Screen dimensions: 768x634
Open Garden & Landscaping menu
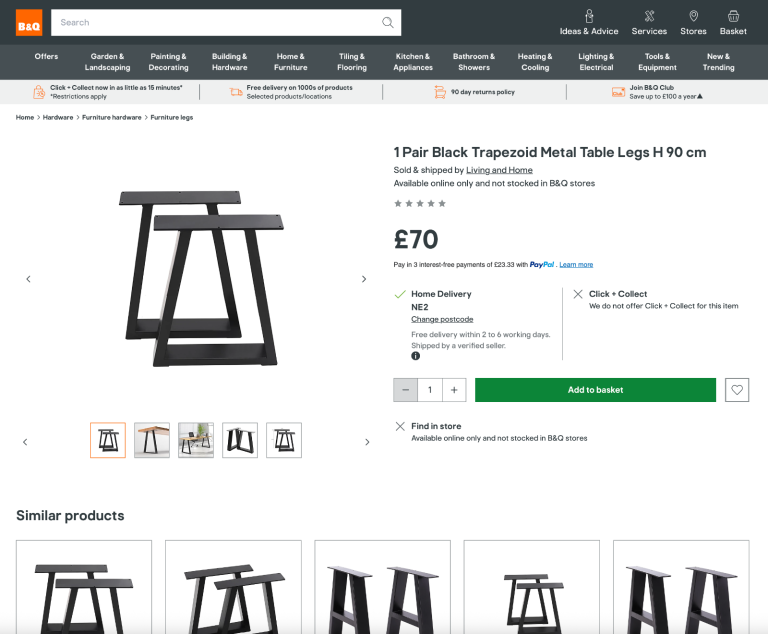click(107, 62)
